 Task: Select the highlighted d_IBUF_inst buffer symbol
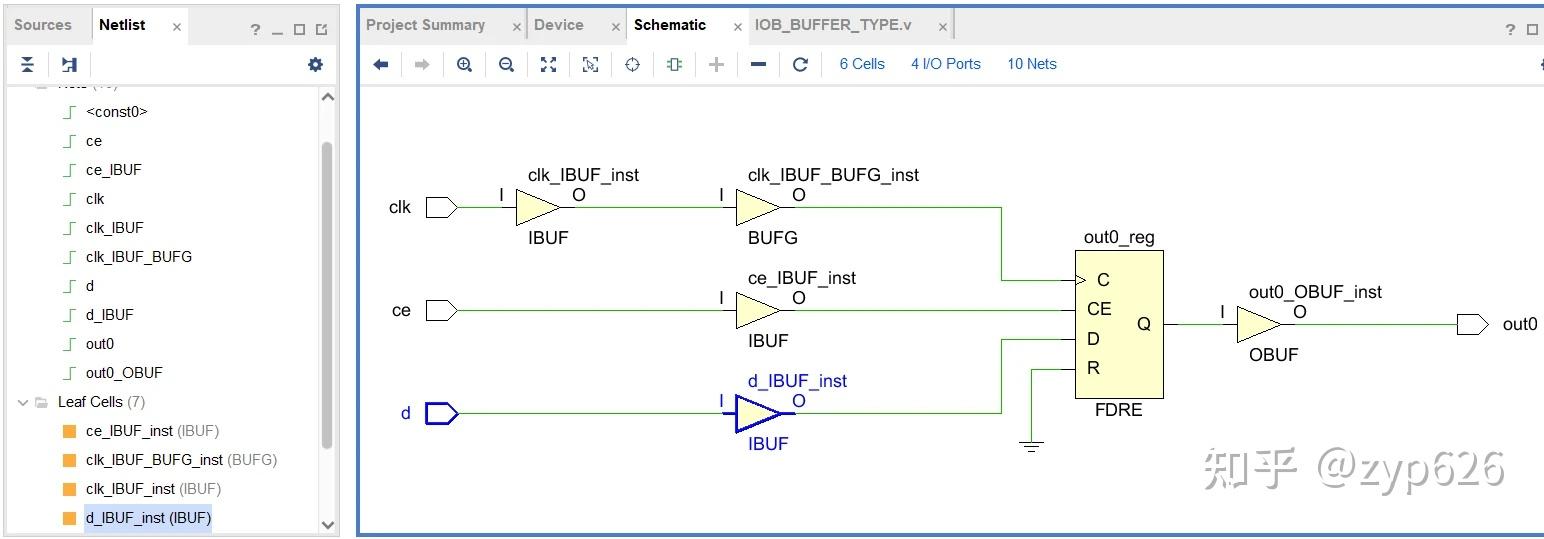[758, 413]
